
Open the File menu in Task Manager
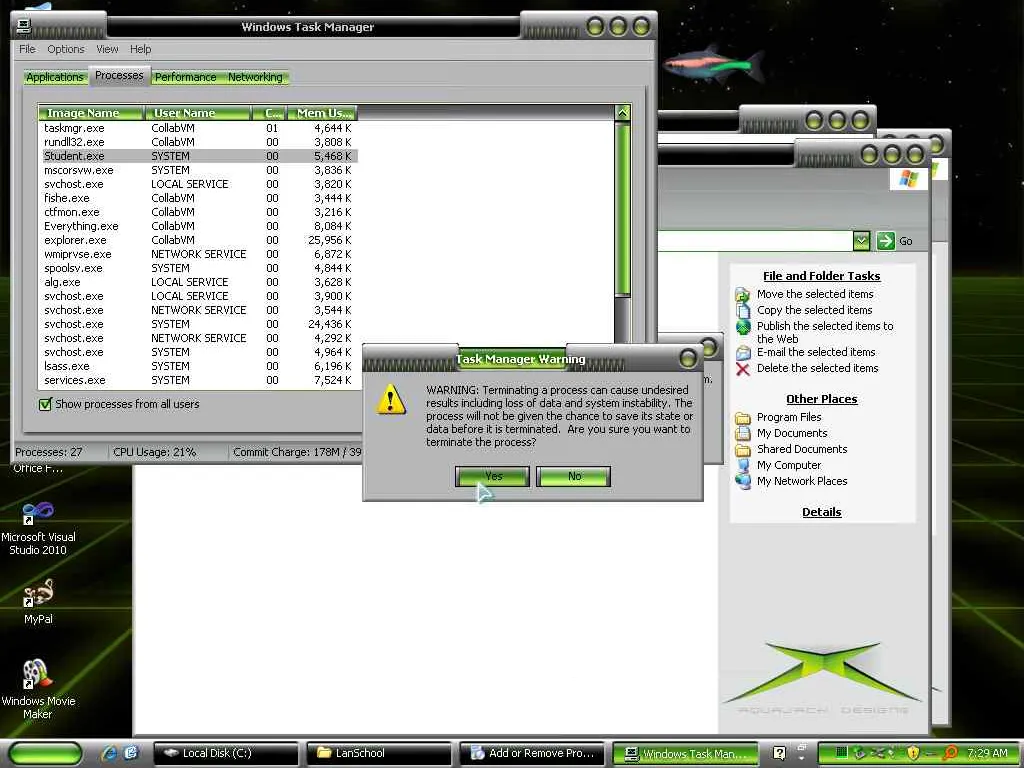(x=27, y=49)
